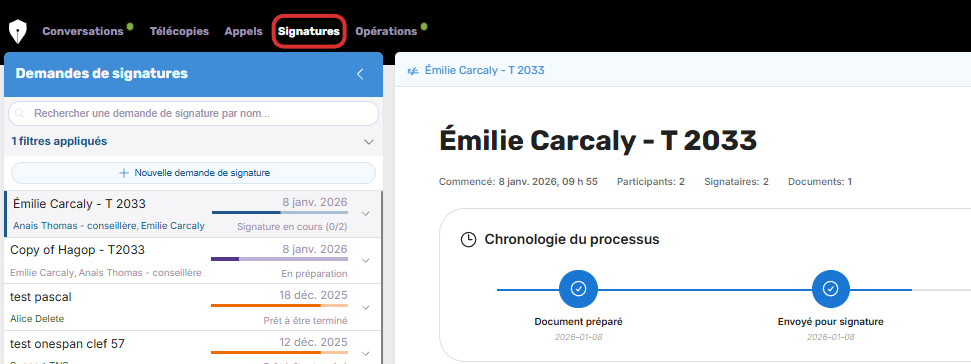Click progress bar of test pascal row
This screenshot has width=971, height=364.
[280, 305]
